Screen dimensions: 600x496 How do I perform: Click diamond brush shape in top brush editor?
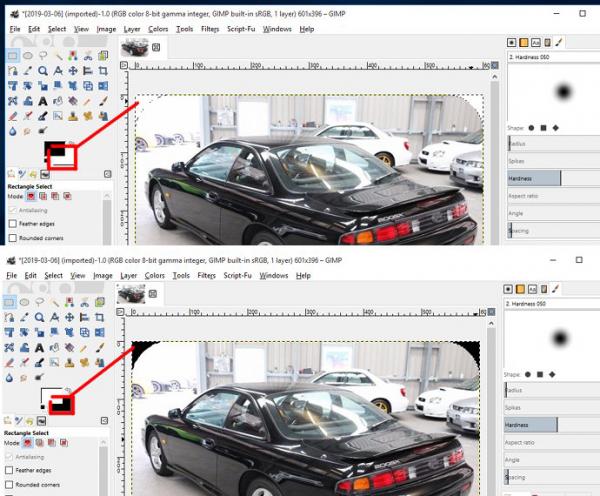click(x=556, y=128)
